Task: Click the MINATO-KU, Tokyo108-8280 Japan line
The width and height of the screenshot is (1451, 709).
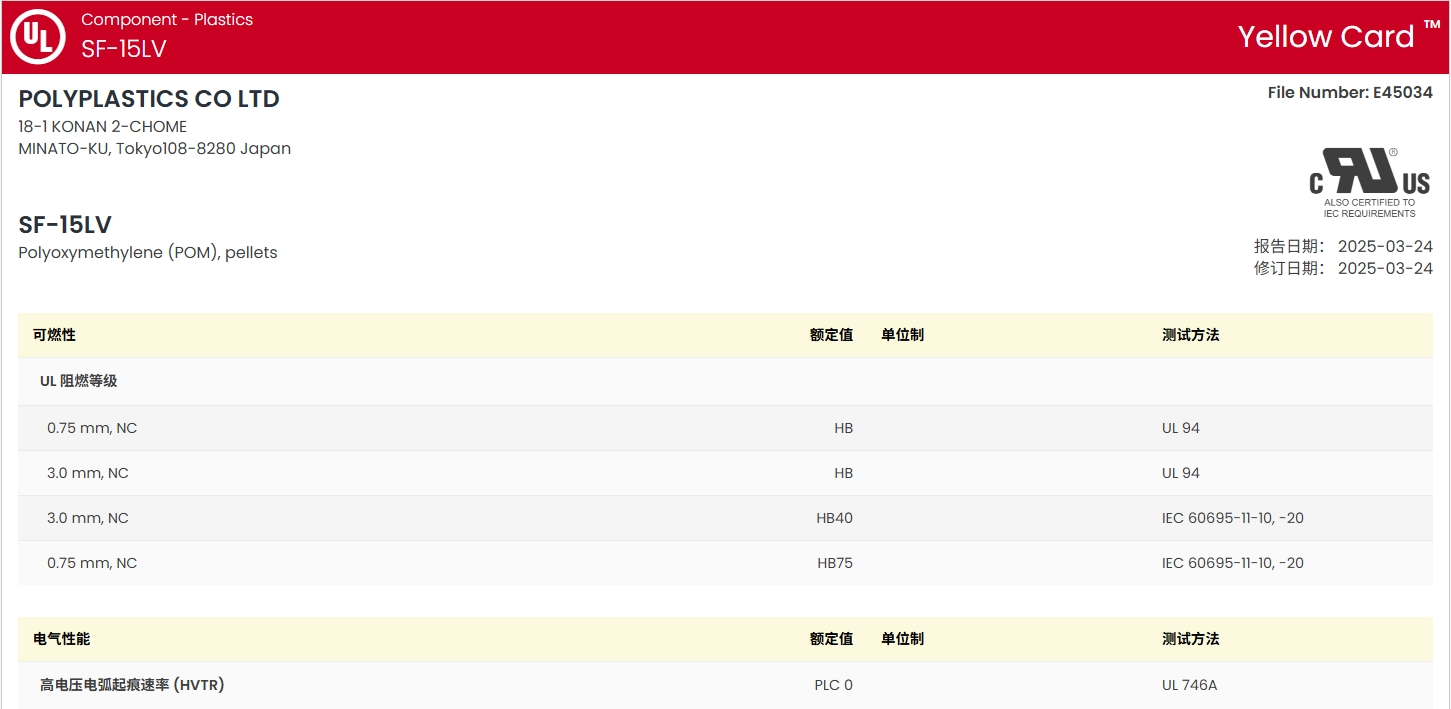Action: 155,149
